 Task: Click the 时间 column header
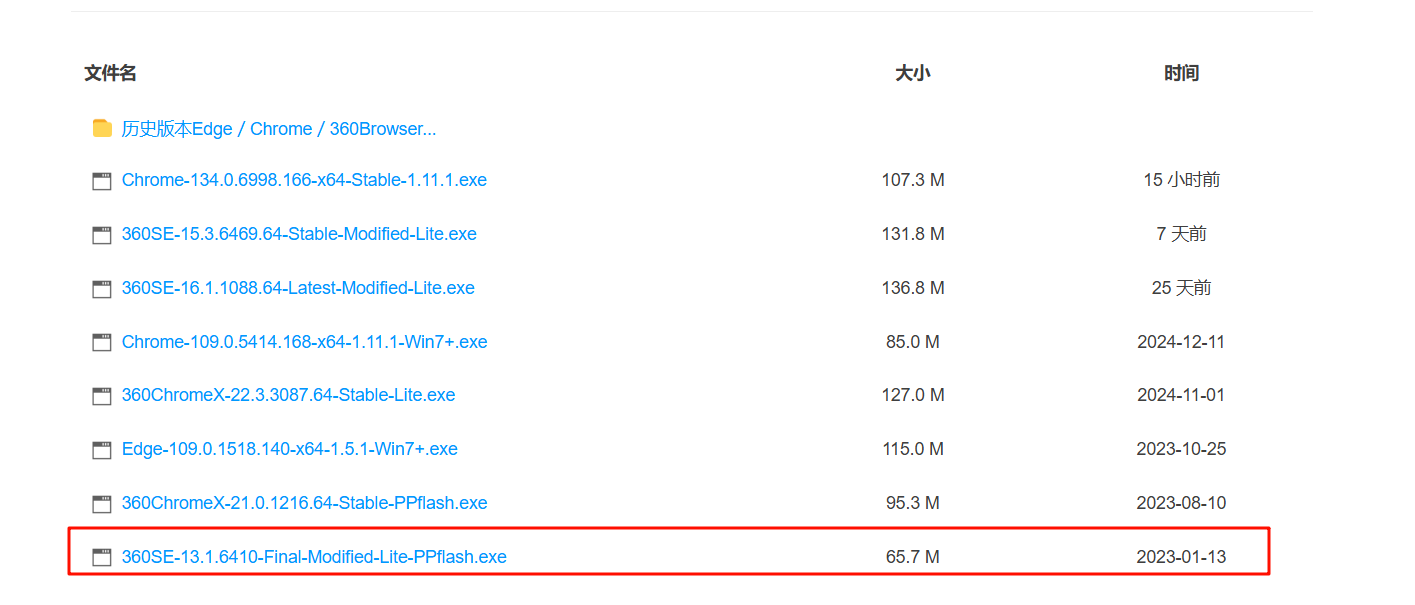tap(1181, 73)
